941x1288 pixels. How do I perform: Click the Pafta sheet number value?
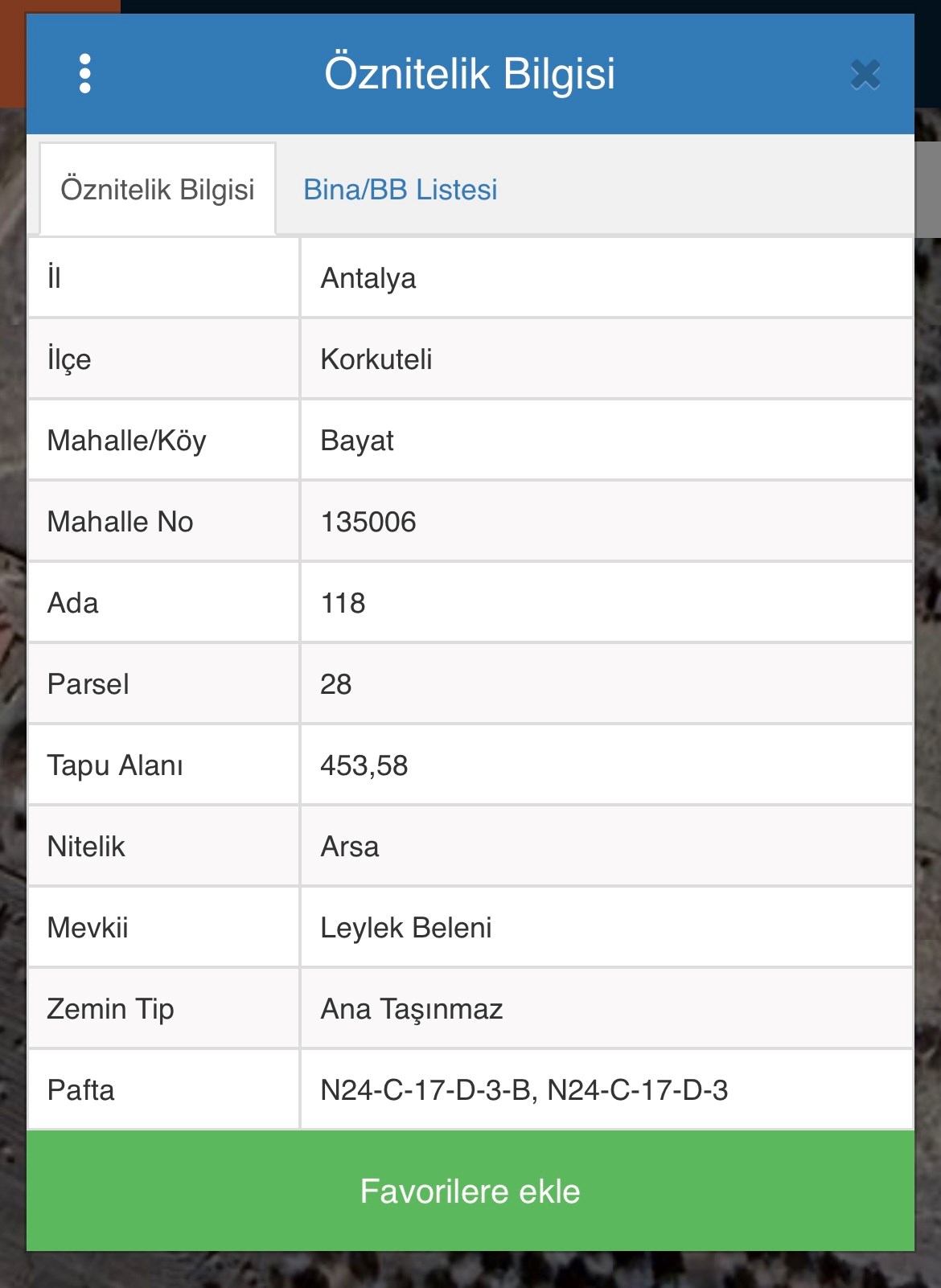point(524,1090)
